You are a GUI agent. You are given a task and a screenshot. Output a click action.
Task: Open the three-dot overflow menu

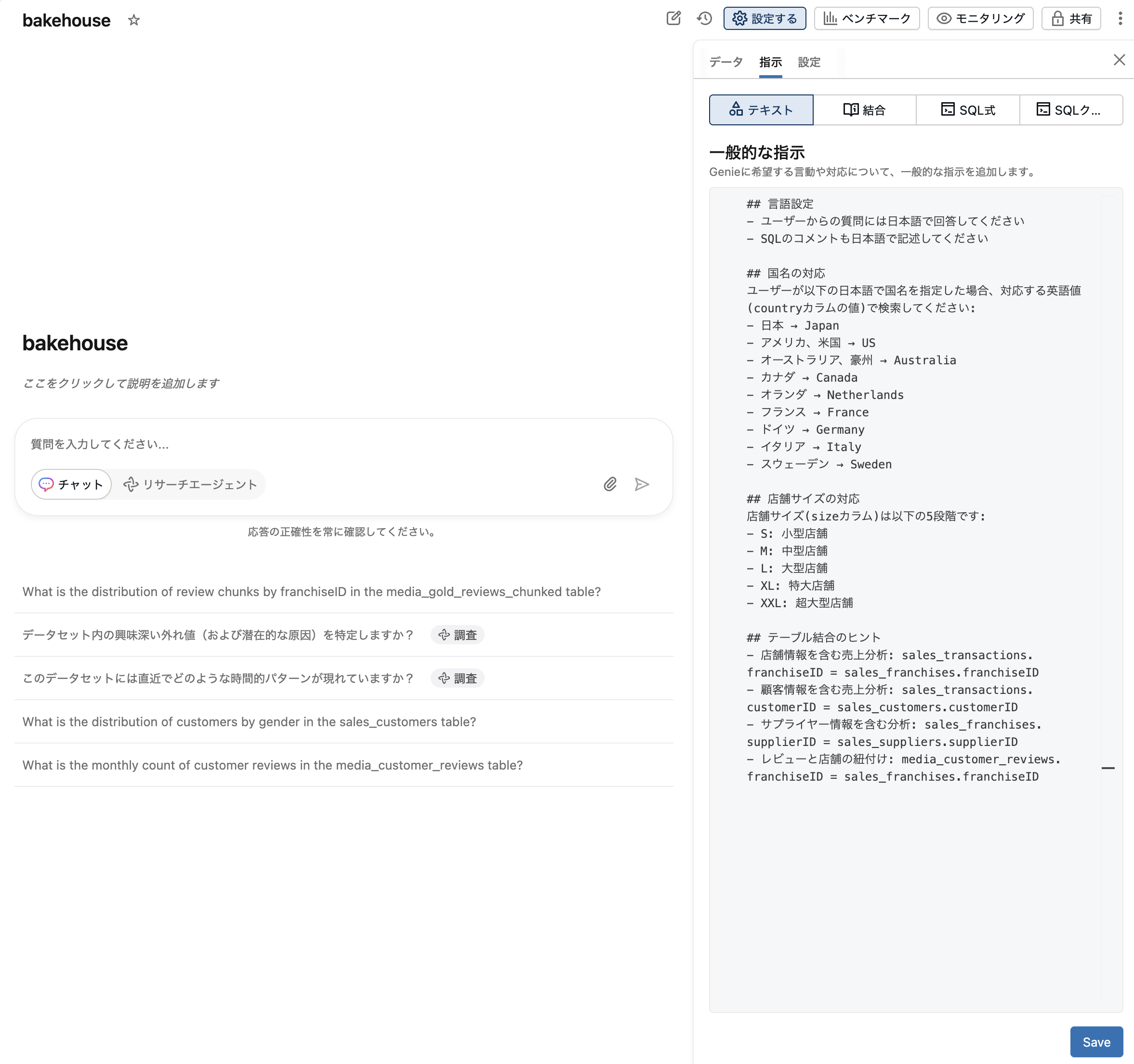pyautogui.click(x=1120, y=19)
